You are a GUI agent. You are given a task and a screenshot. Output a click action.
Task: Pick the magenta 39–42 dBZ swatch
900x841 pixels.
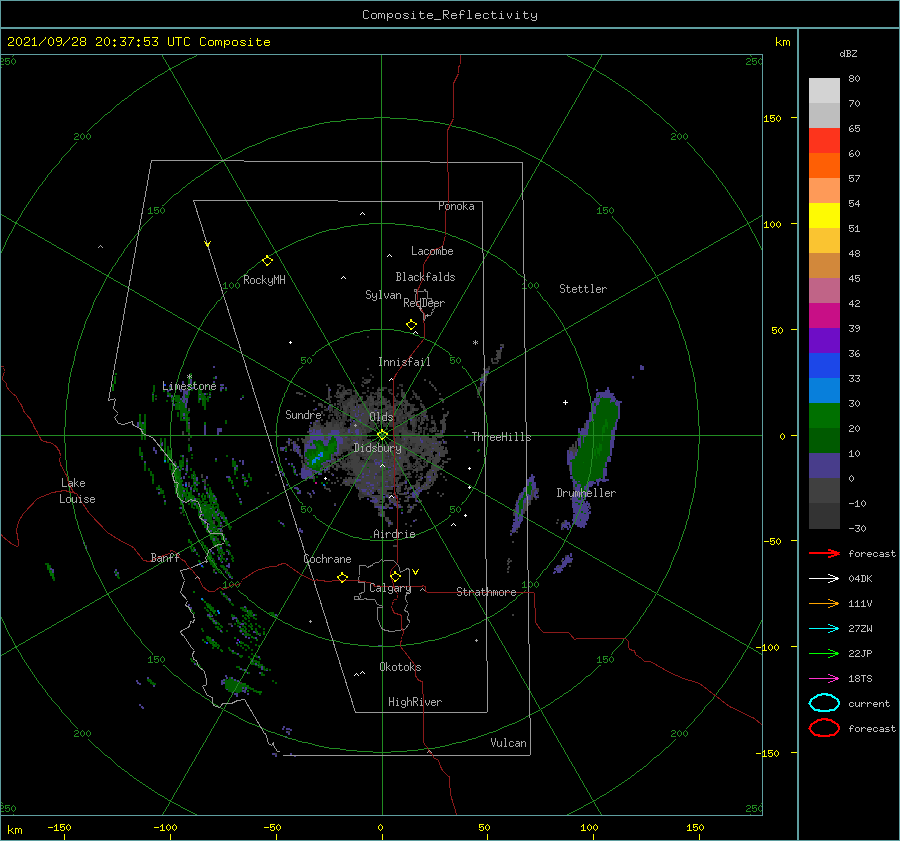824,316
